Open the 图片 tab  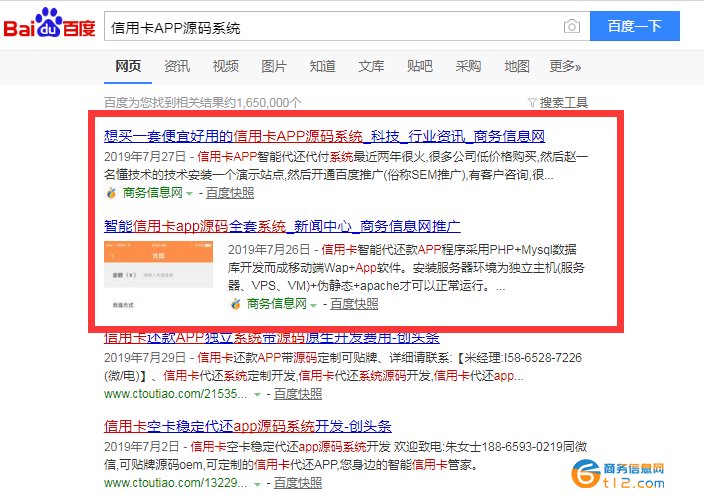pos(274,66)
